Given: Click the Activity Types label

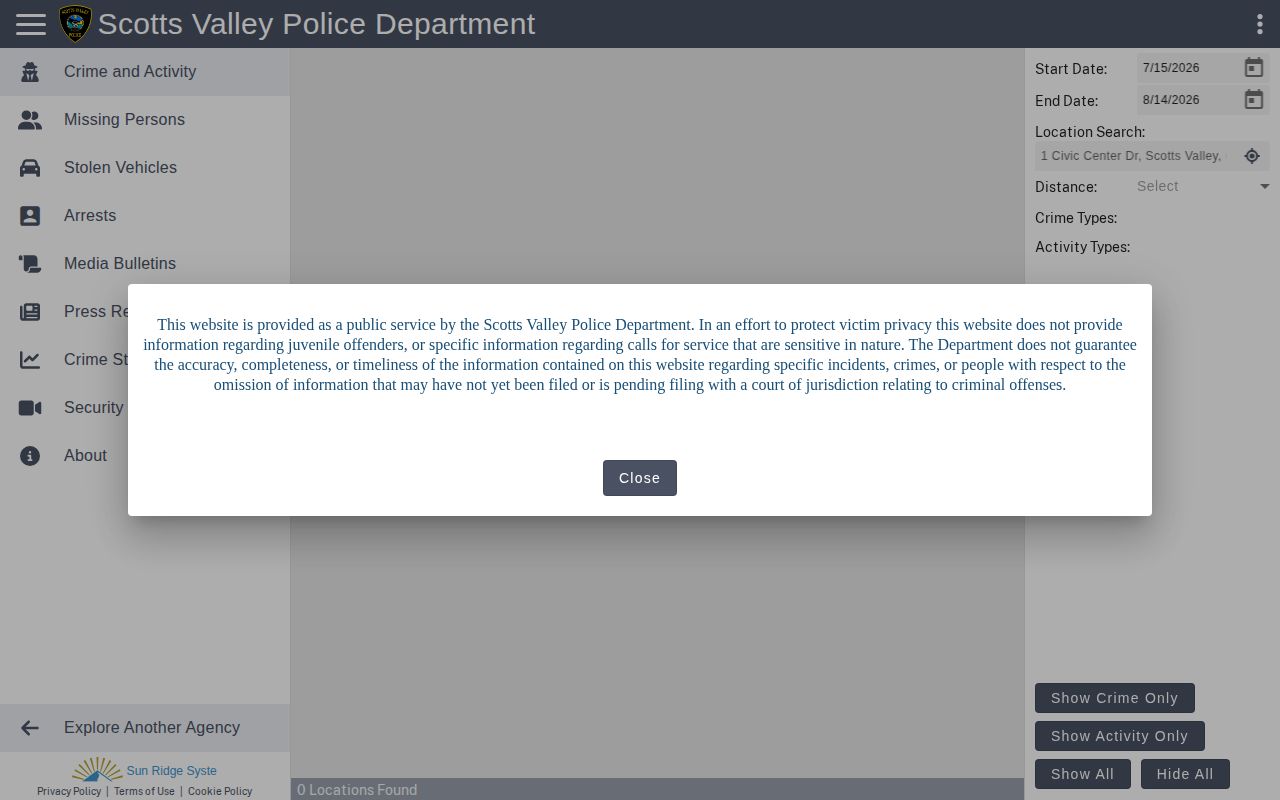Looking at the screenshot, I should tap(1082, 247).
